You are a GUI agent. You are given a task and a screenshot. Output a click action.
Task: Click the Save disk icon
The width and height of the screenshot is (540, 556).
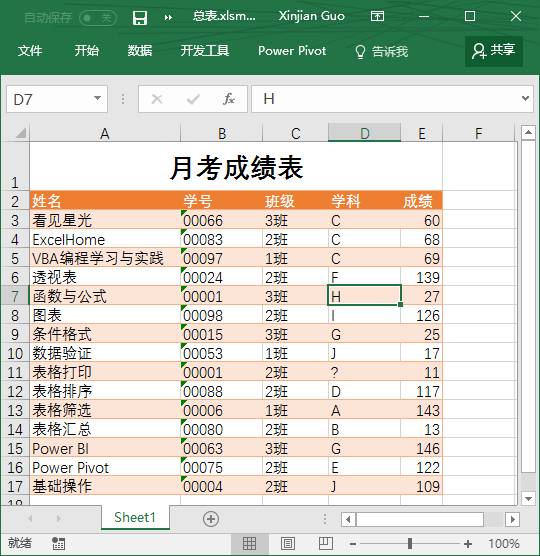coord(140,17)
